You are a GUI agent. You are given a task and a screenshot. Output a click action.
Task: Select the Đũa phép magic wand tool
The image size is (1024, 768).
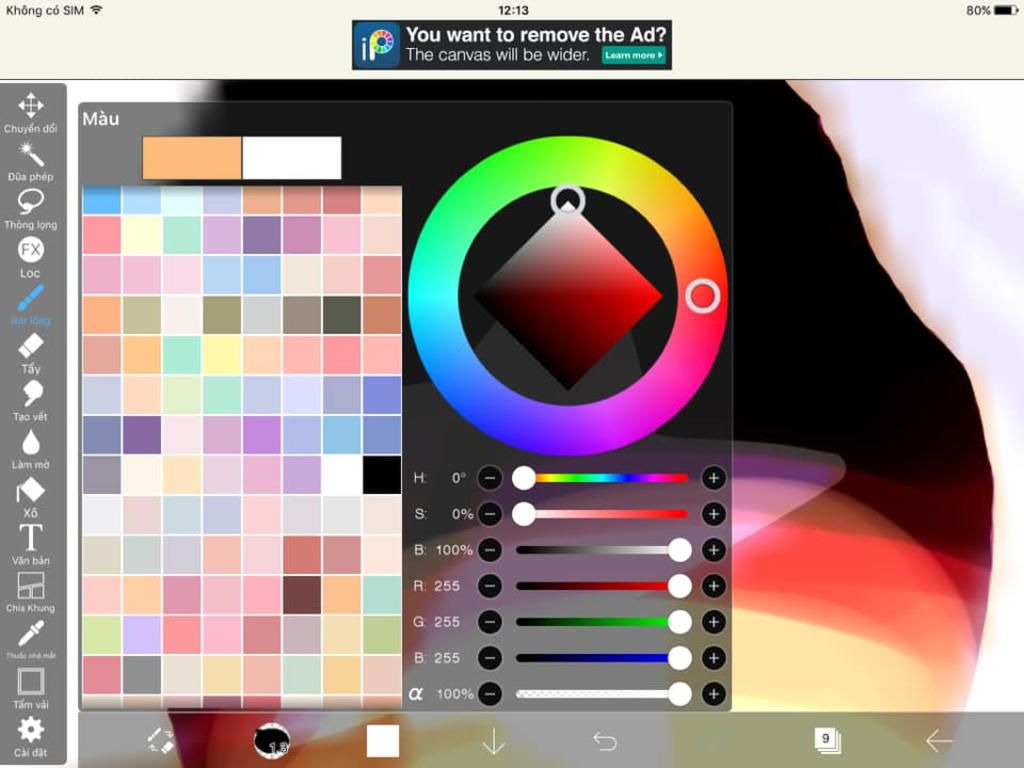coord(31,161)
